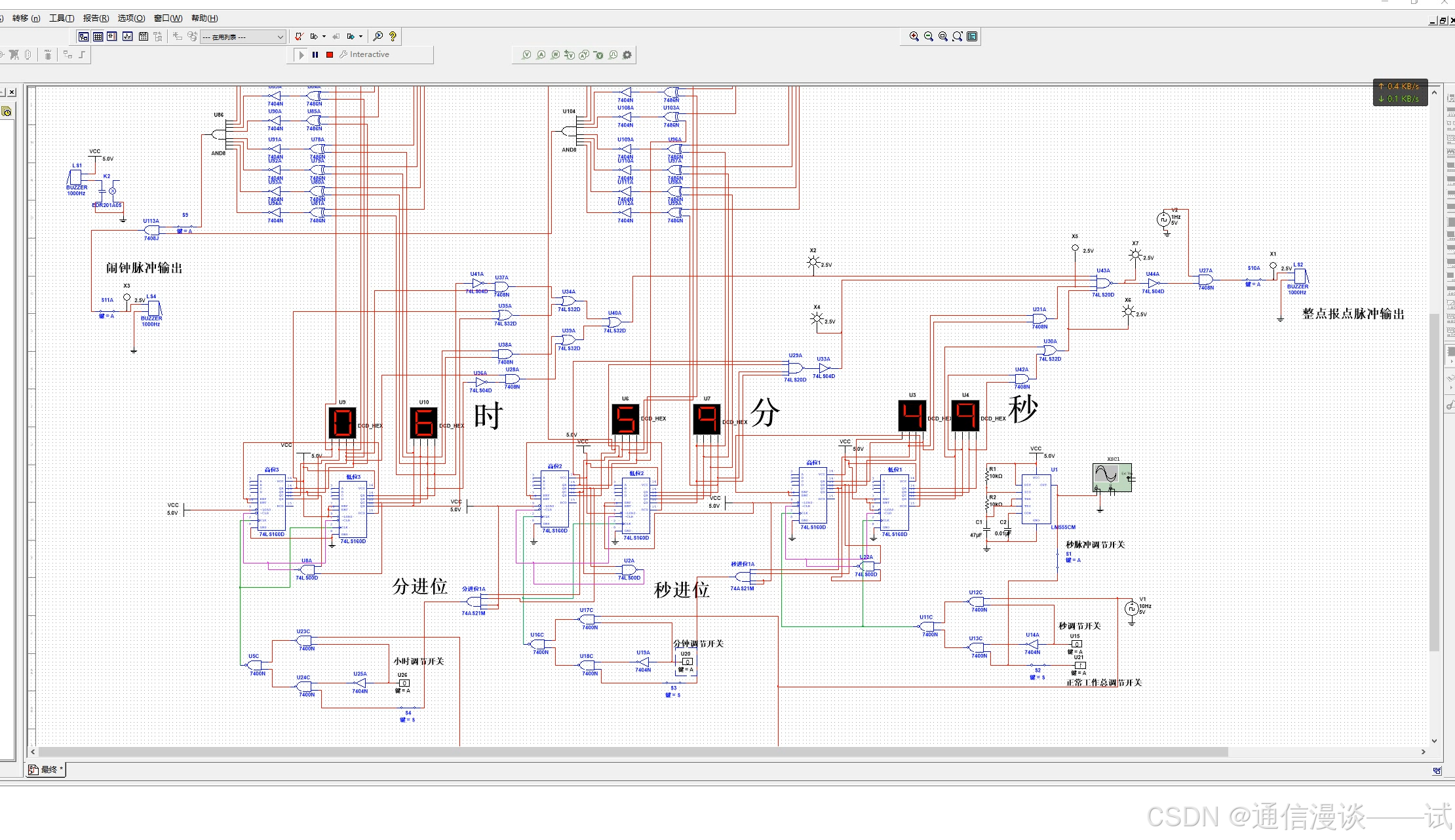Pause the running simulation

pyautogui.click(x=315, y=55)
